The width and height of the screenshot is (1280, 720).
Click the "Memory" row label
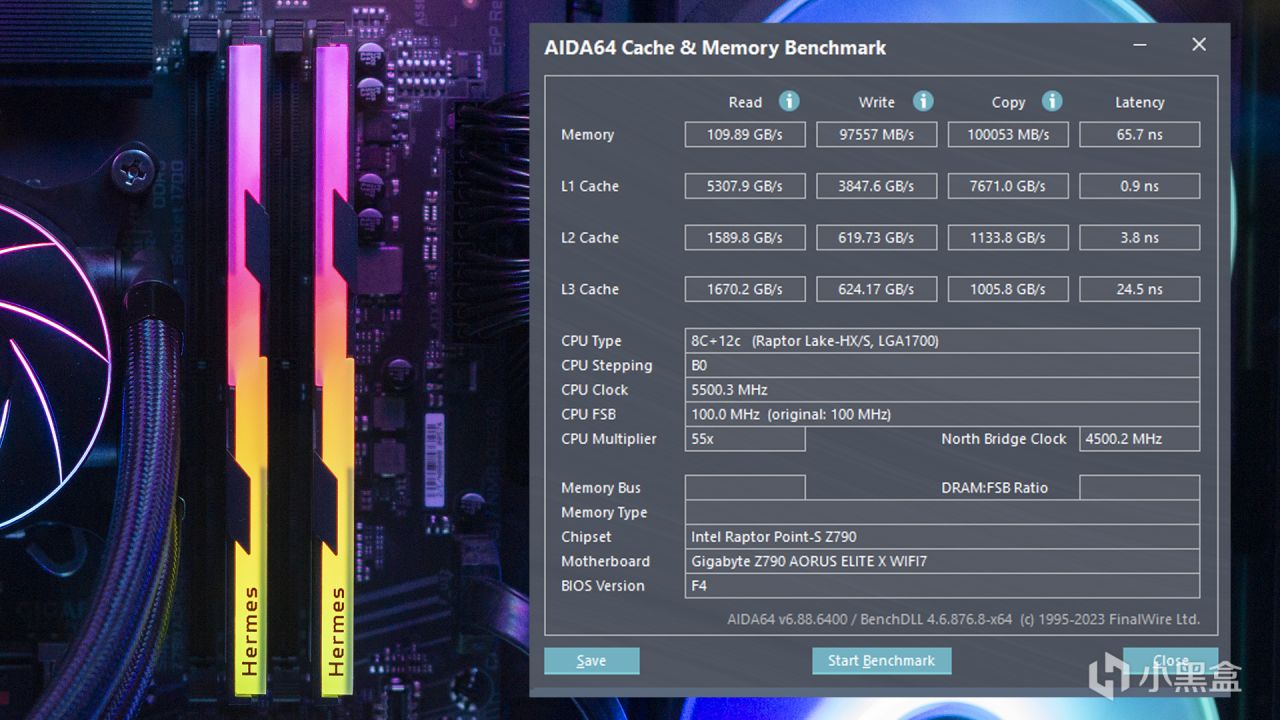coord(588,134)
